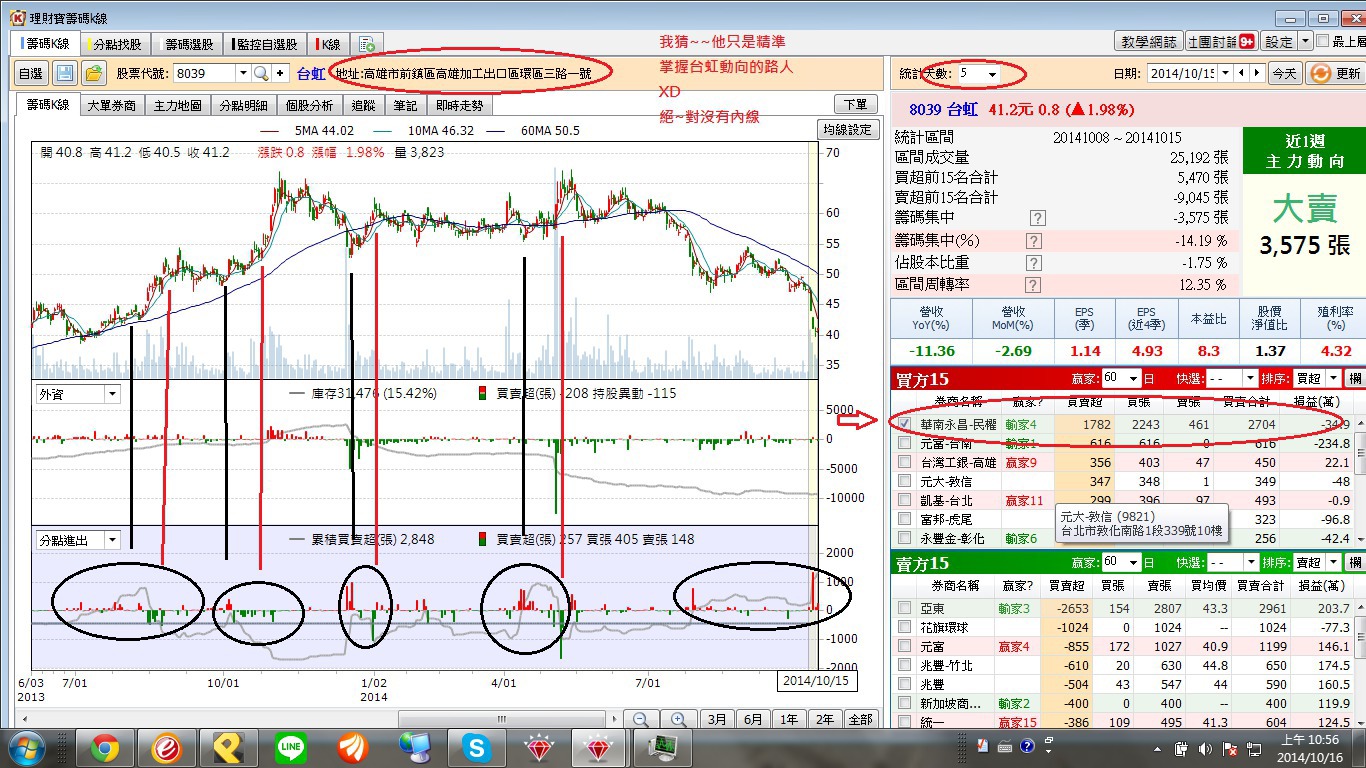
Task: Expand the 設定 settings dropdown arrow
Action: click(1305, 42)
